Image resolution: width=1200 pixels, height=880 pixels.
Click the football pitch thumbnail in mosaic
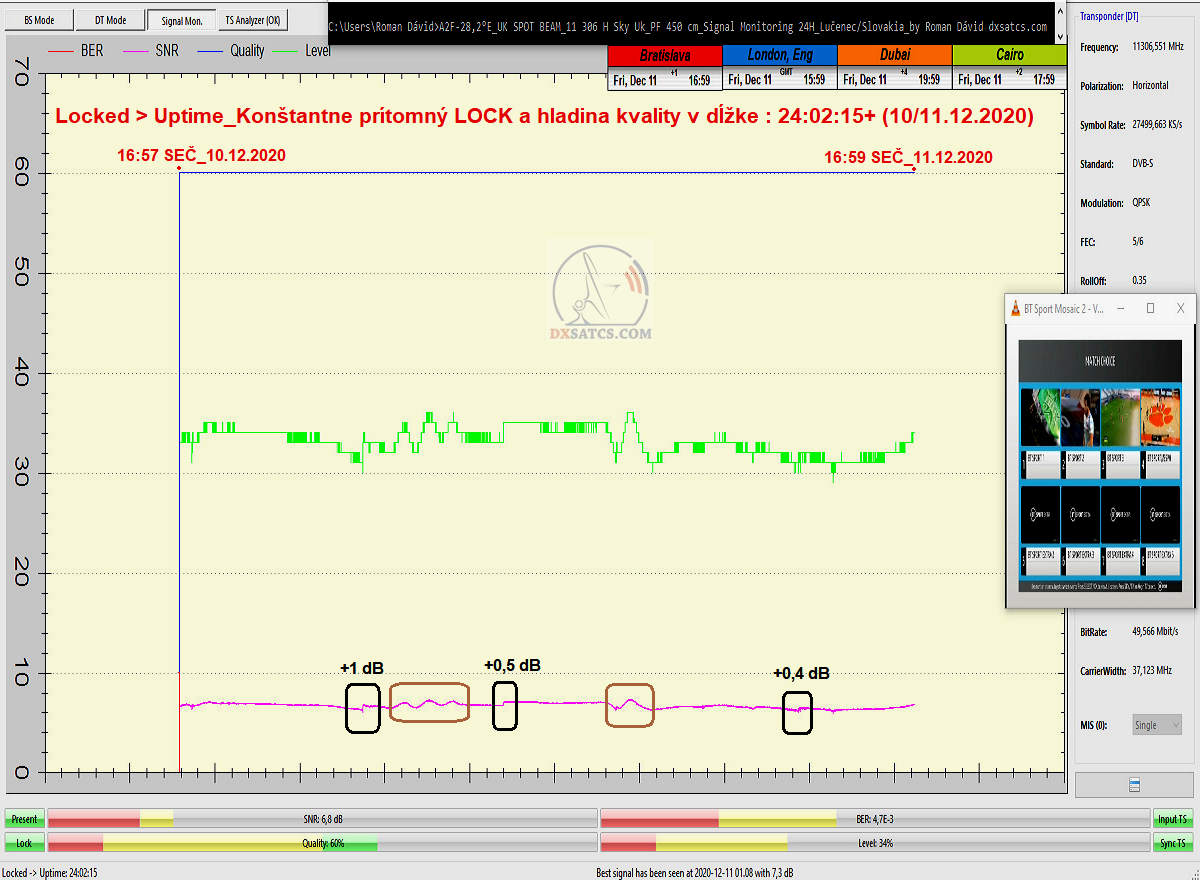[x=1119, y=416]
